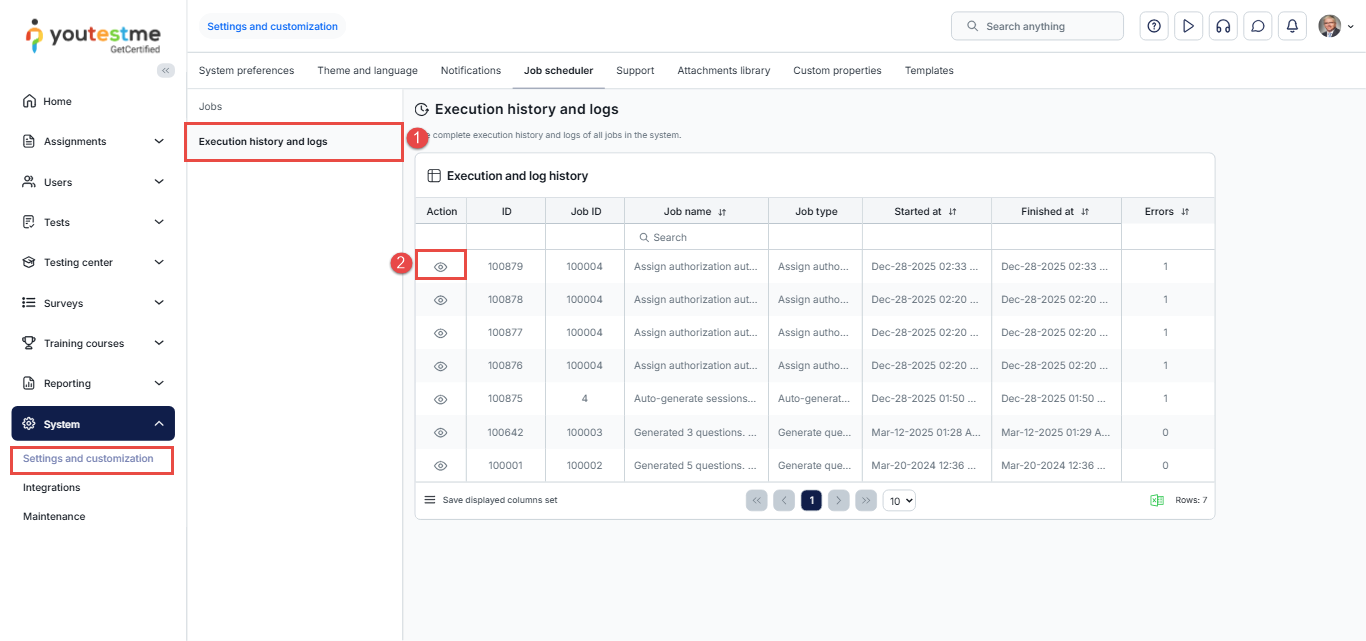Open the Jobs list link
1366x641 pixels.
[x=210, y=106]
